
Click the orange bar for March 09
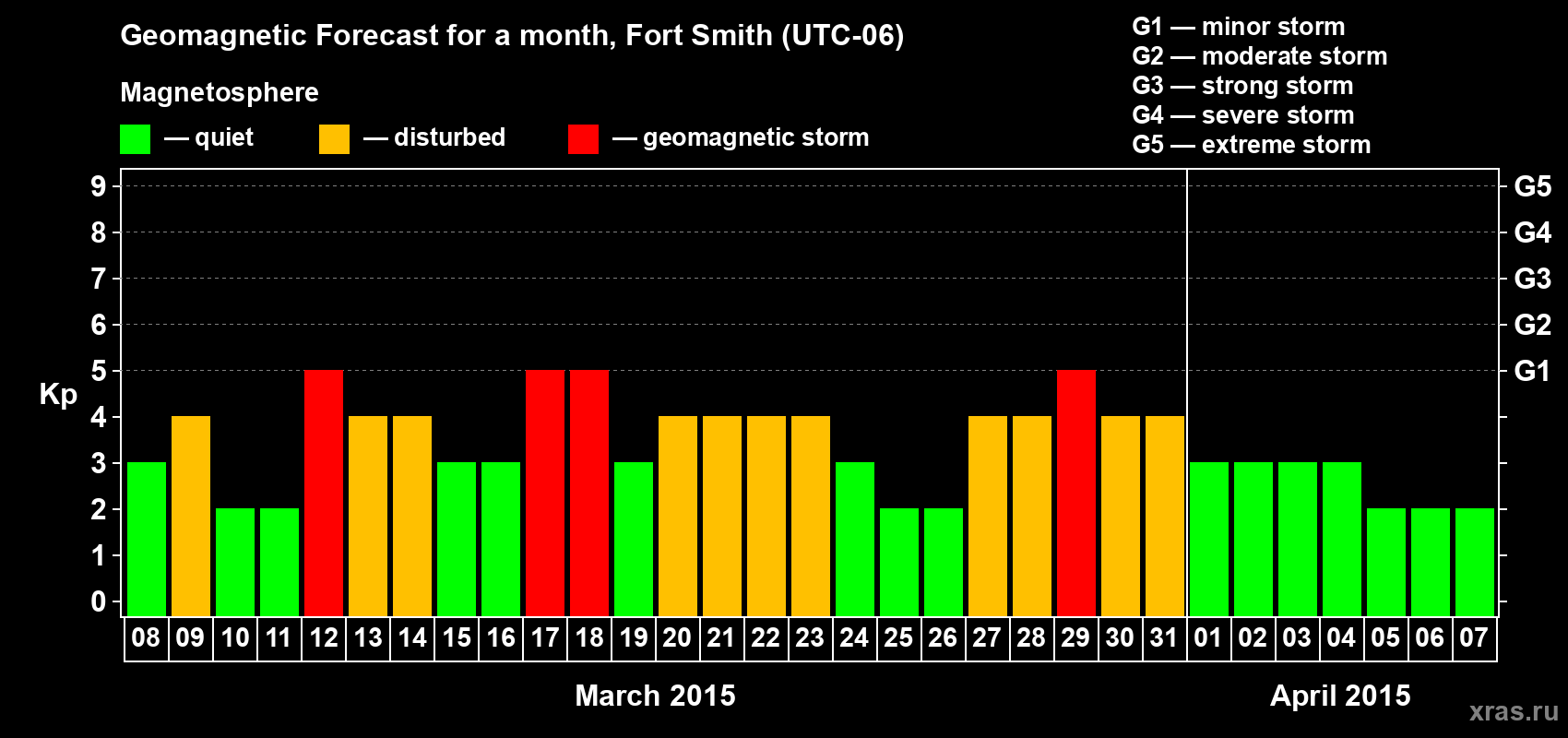tap(191, 516)
